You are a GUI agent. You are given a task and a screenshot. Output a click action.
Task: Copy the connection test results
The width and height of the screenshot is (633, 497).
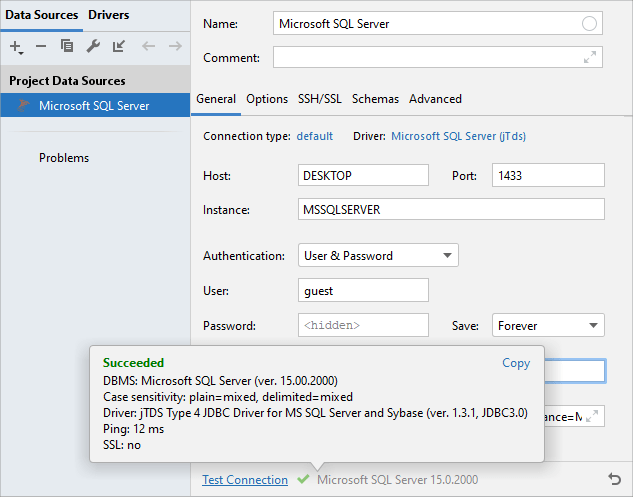[x=516, y=363]
